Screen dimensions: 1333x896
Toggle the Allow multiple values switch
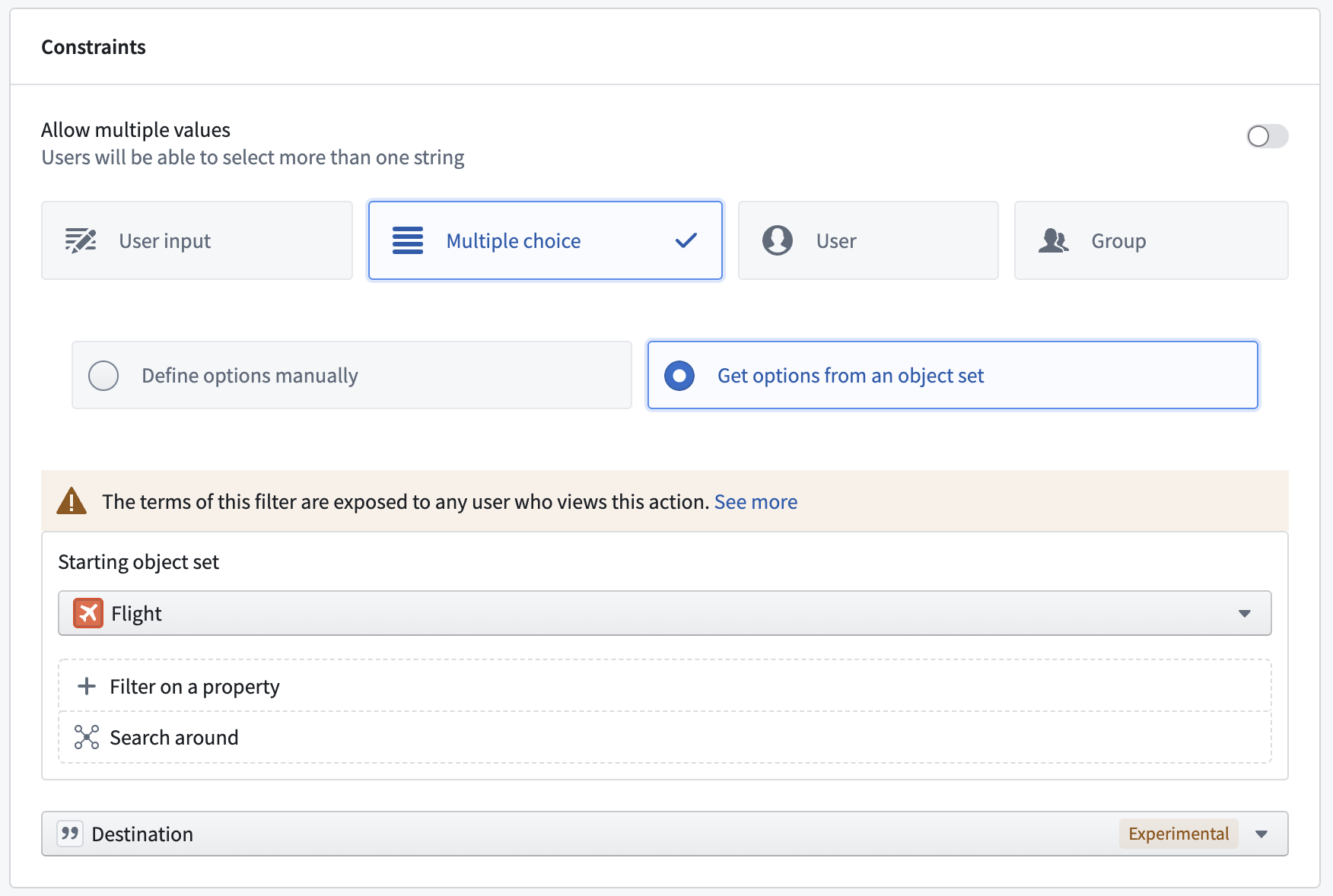pos(1267,136)
